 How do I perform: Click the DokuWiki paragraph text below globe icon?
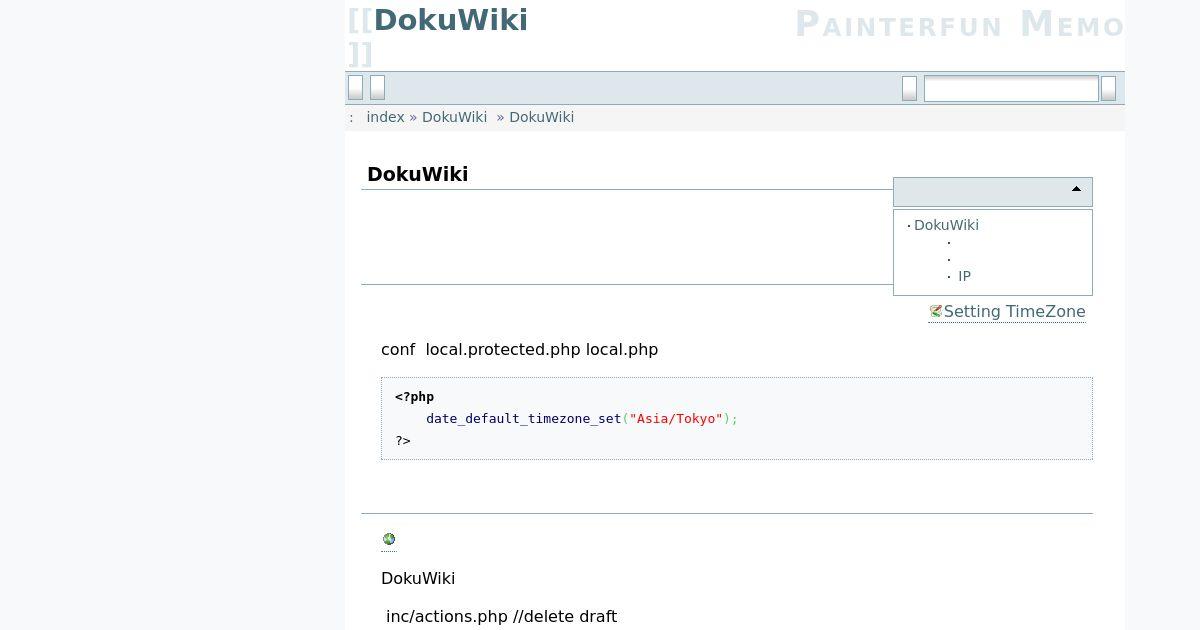point(418,579)
